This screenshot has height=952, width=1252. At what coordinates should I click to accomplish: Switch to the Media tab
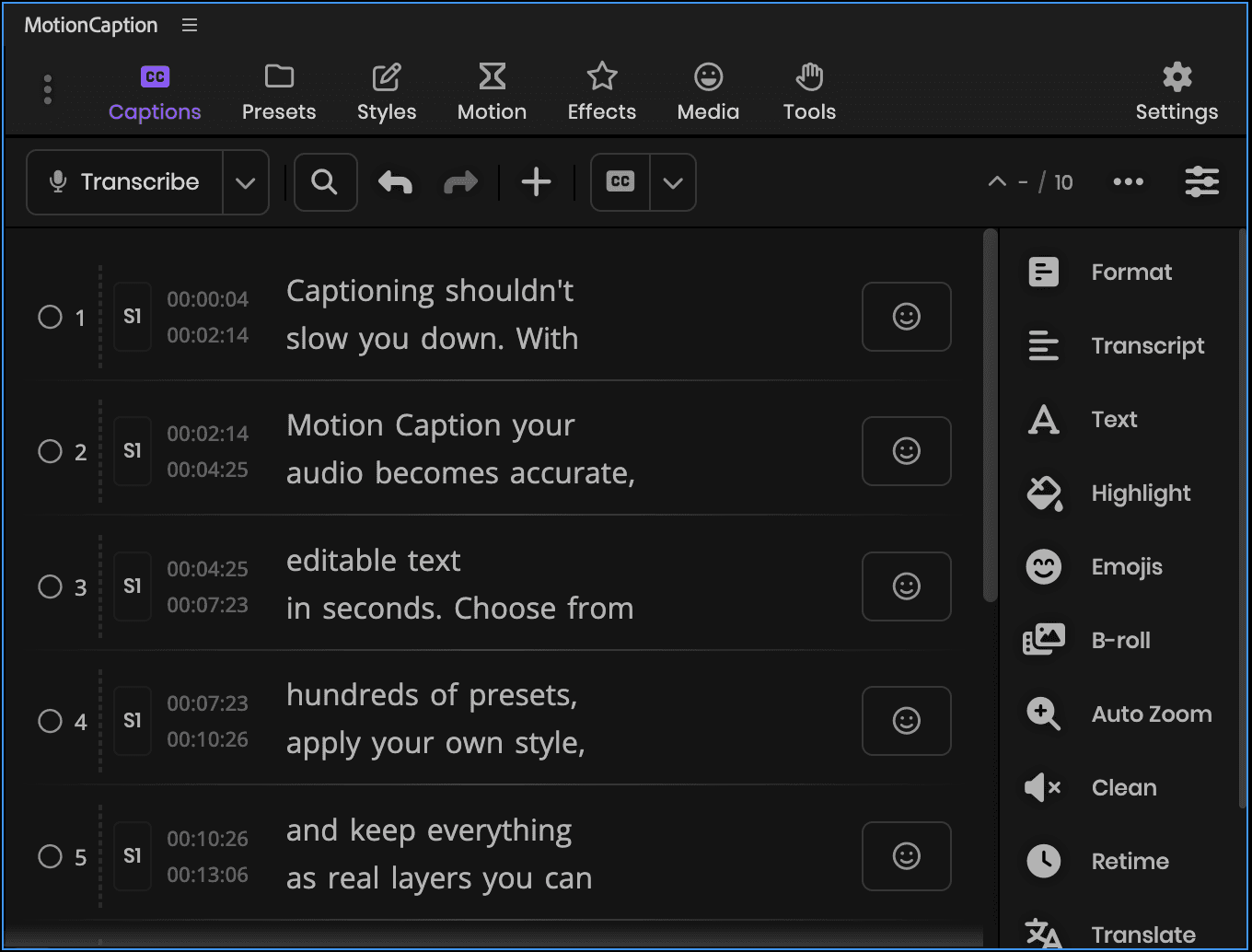708,94
